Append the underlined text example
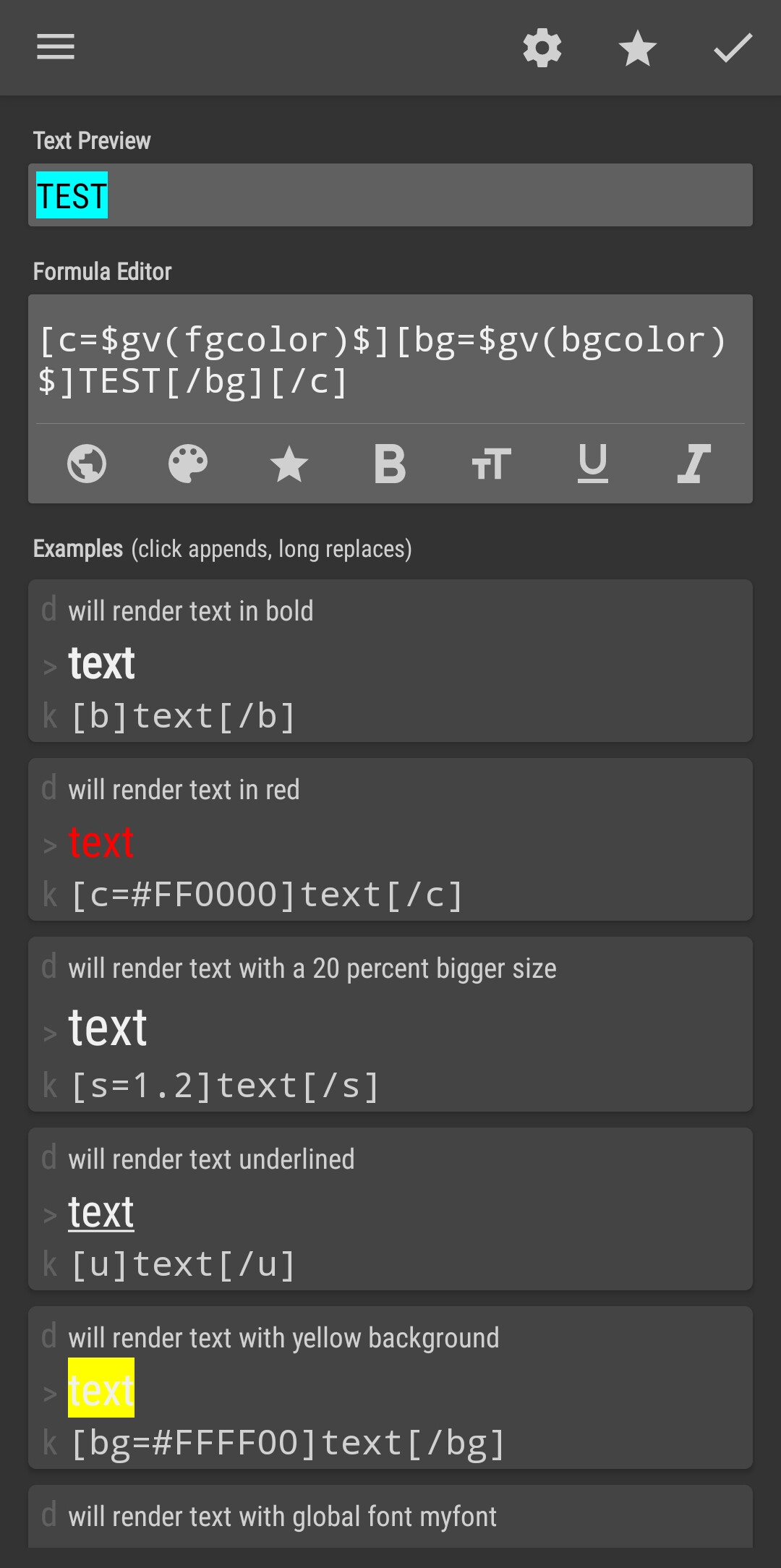This screenshot has height=1568, width=781. tap(390, 1209)
